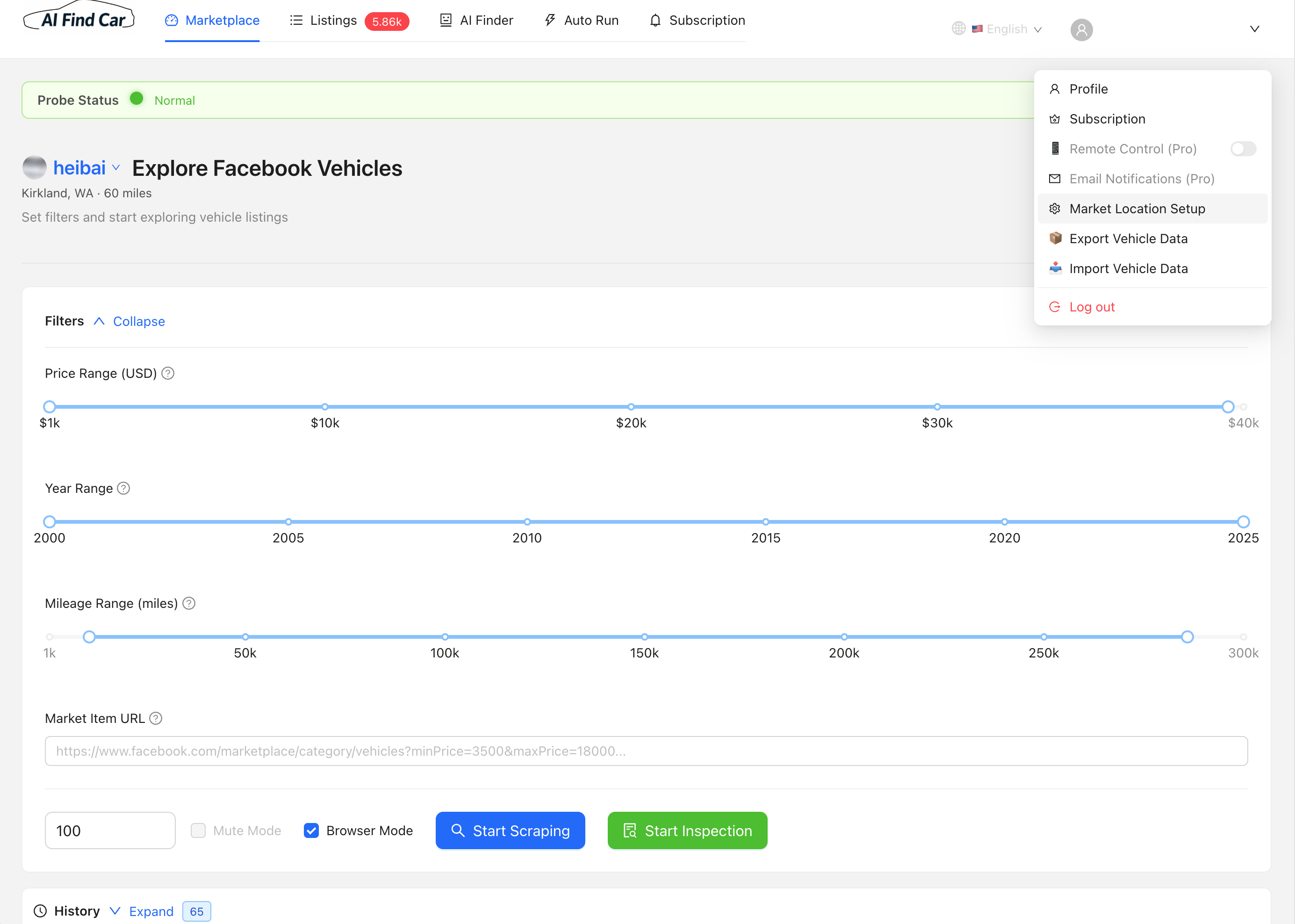Focus the Market Item URL input field
The image size is (1295, 924).
click(646, 751)
